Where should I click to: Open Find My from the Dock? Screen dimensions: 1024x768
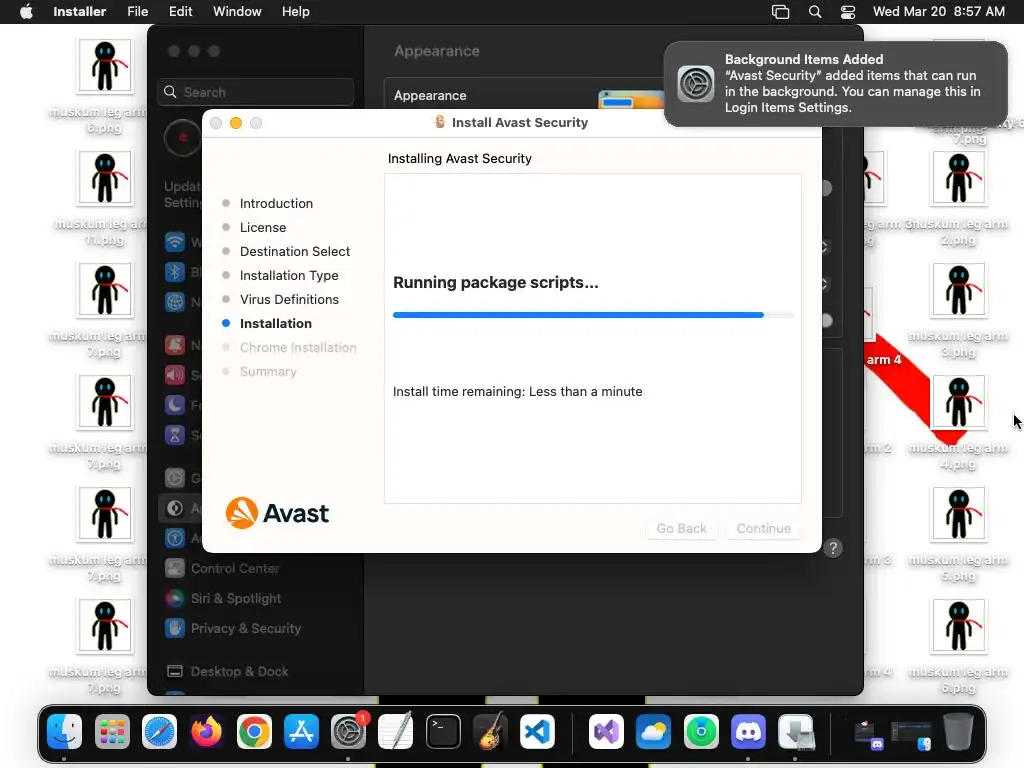[x=701, y=731]
